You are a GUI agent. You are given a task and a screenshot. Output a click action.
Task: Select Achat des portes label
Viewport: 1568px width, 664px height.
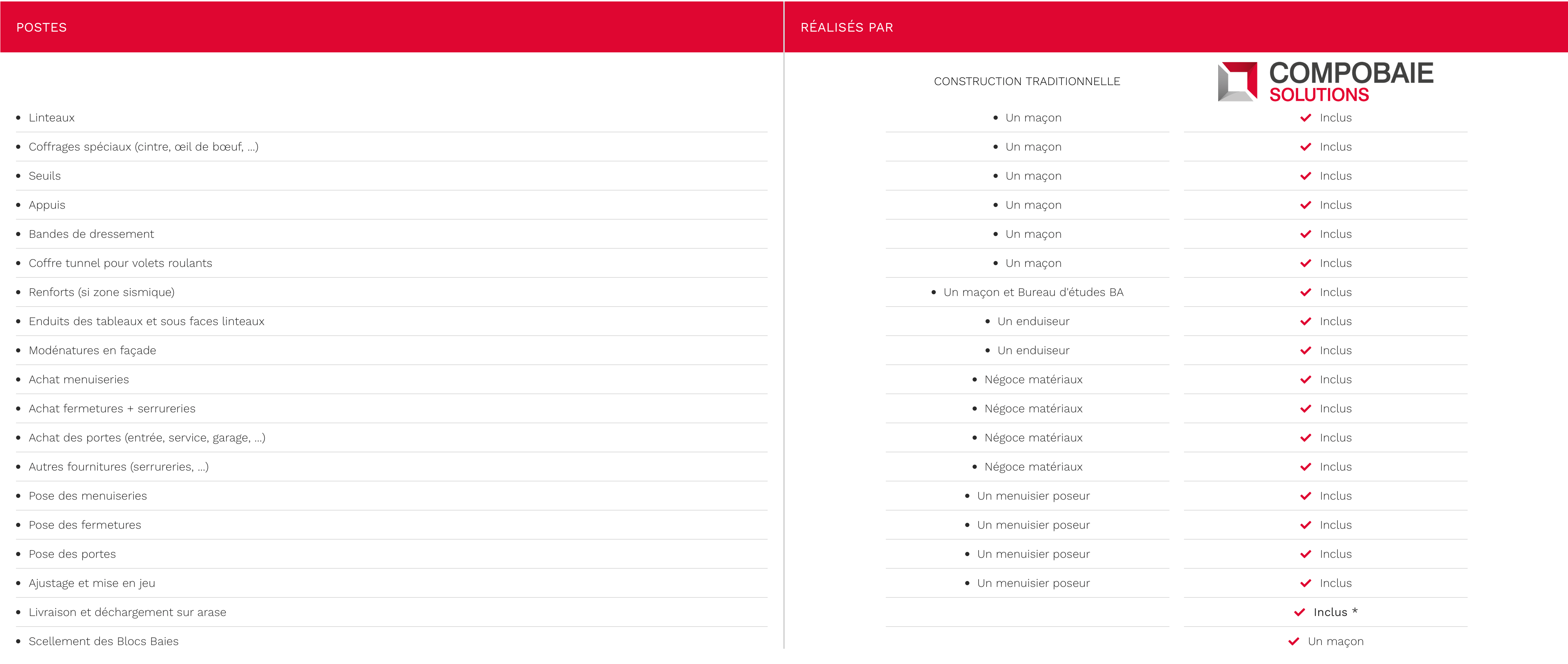click(x=147, y=438)
